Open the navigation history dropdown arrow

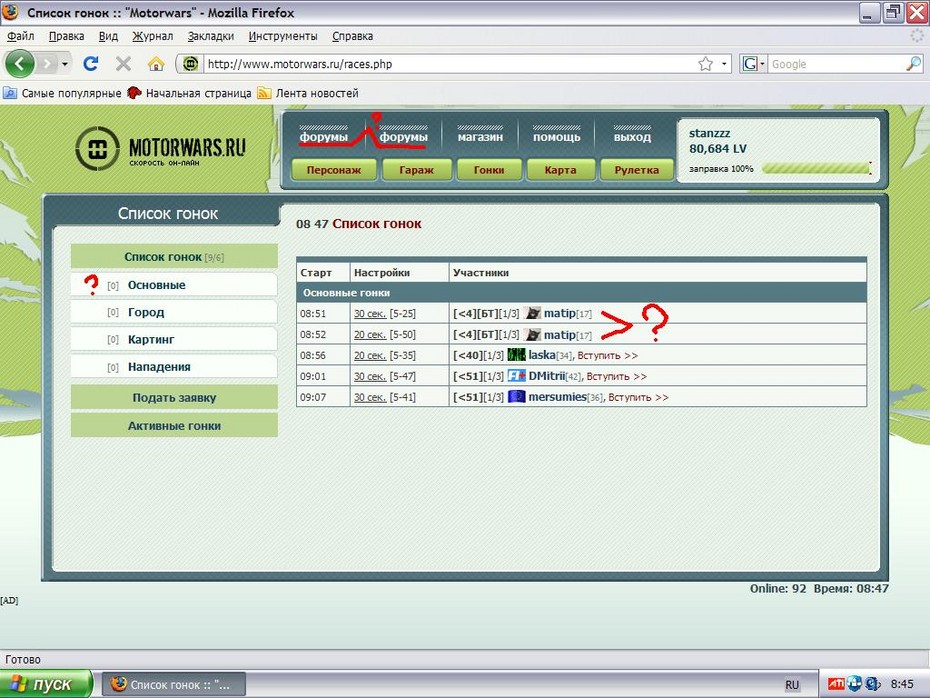tap(65, 64)
